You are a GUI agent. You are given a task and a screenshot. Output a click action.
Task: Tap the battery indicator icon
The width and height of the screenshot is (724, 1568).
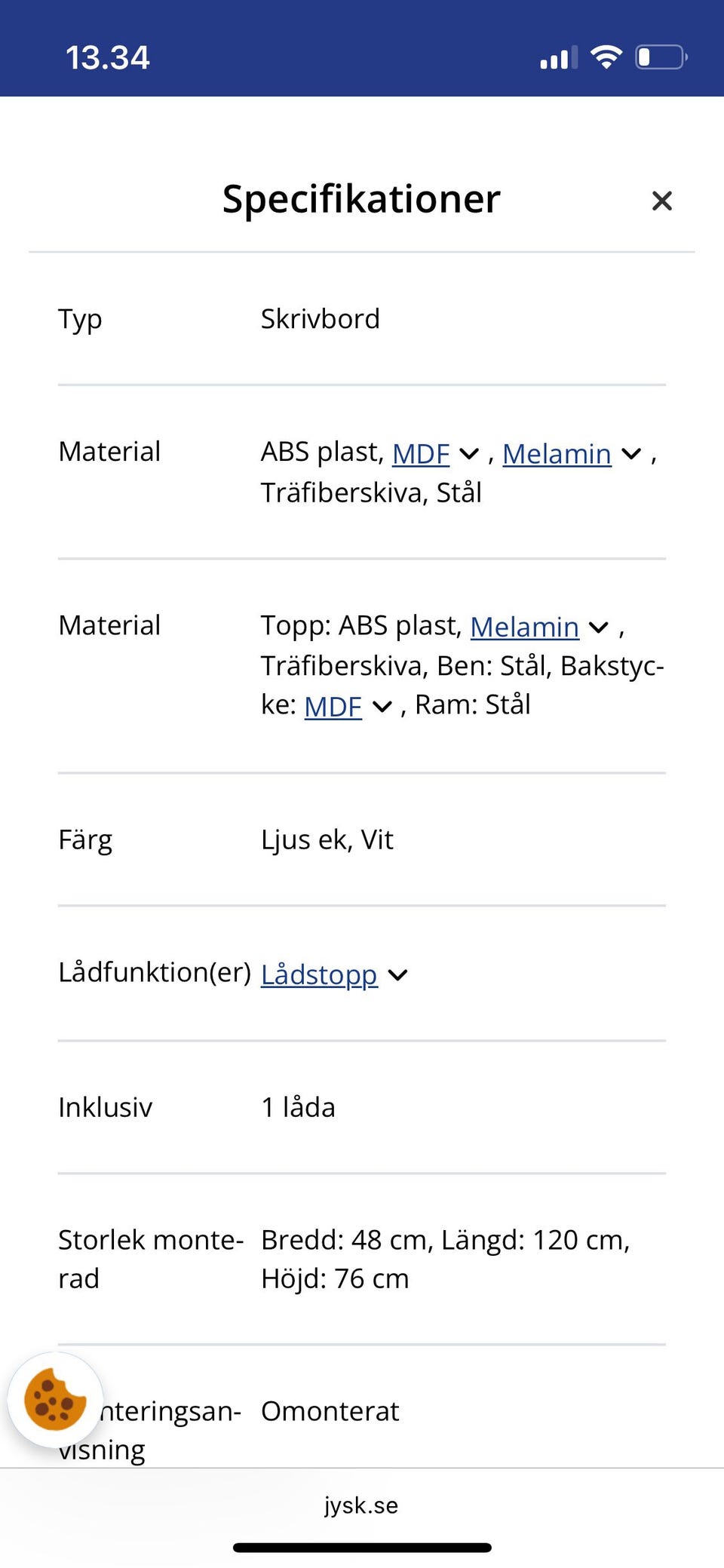click(x=661, y=57)
